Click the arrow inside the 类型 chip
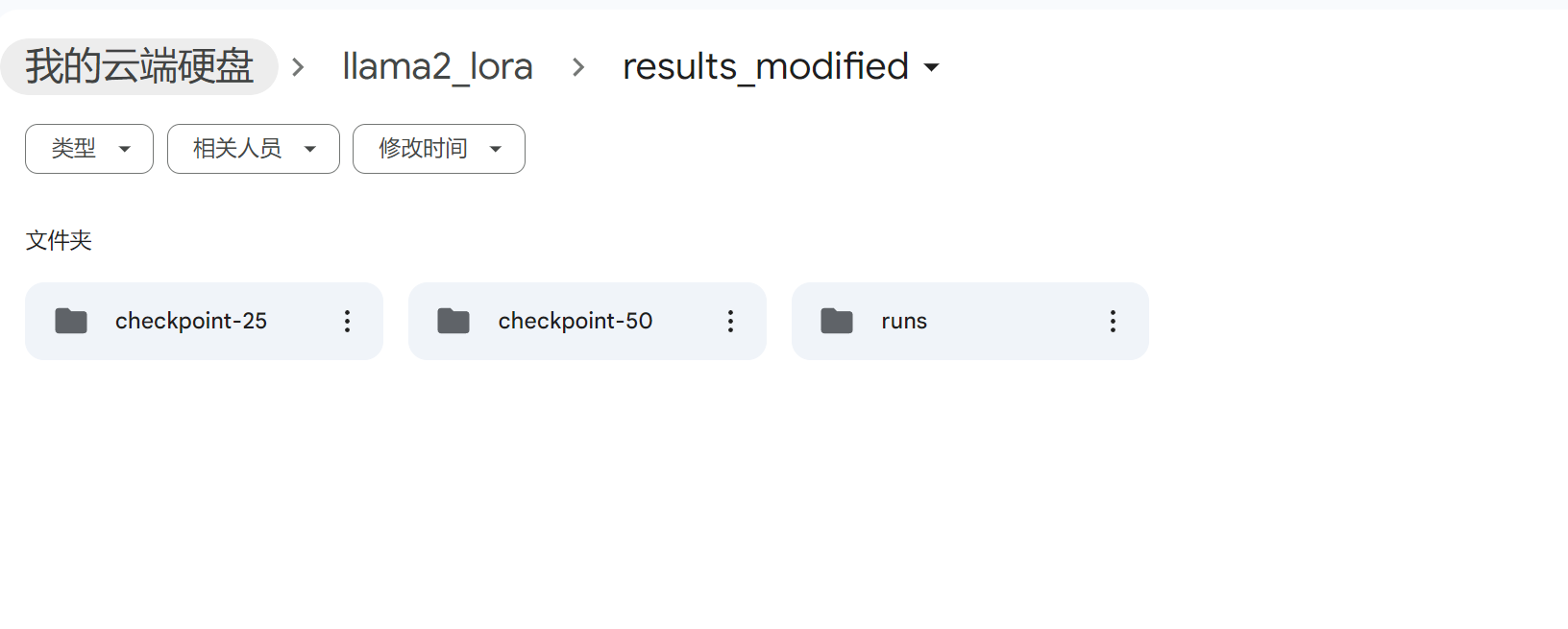Screen dimensions: 1568x629 coord(124,149)
